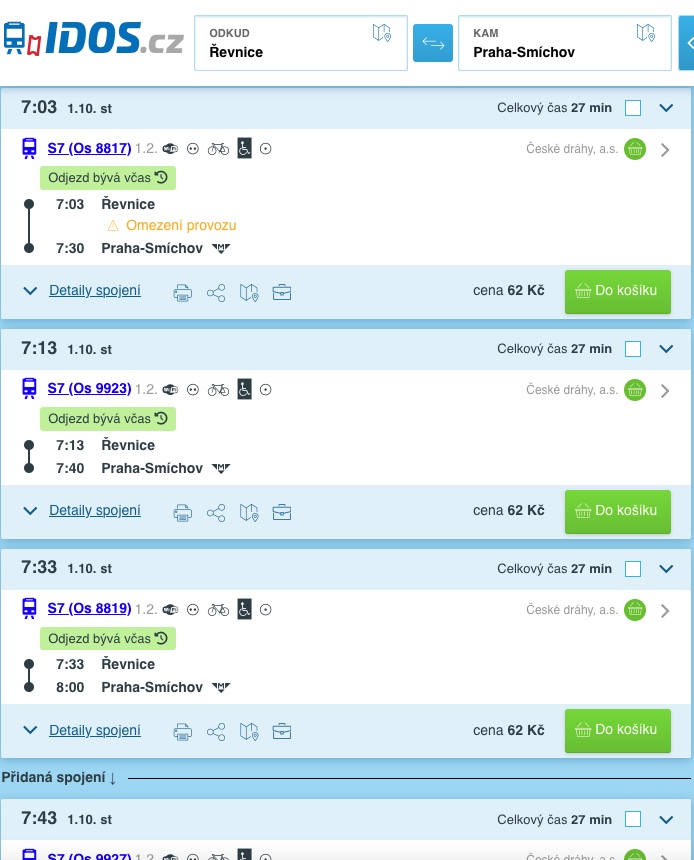
Task: Check the 7:33 connection checkbox
Action: [x=633, y=569]
